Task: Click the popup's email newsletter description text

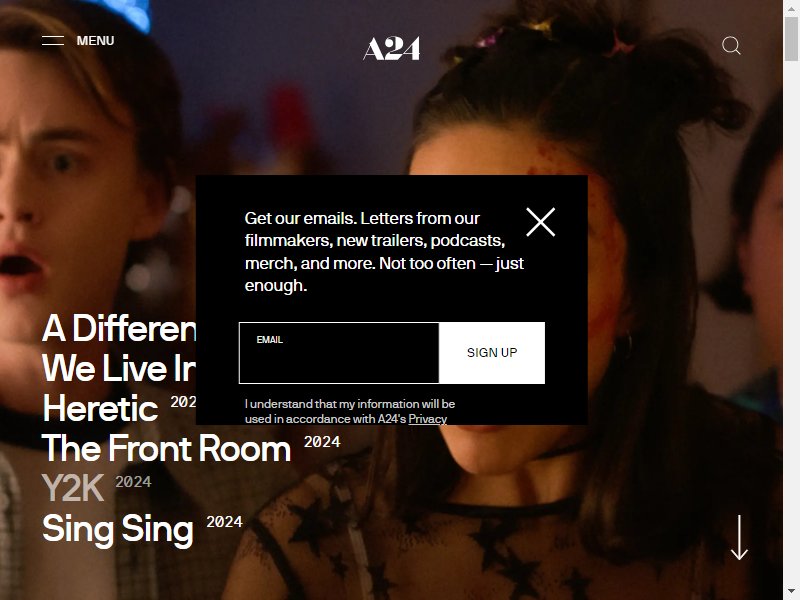Action: (384, 252)
